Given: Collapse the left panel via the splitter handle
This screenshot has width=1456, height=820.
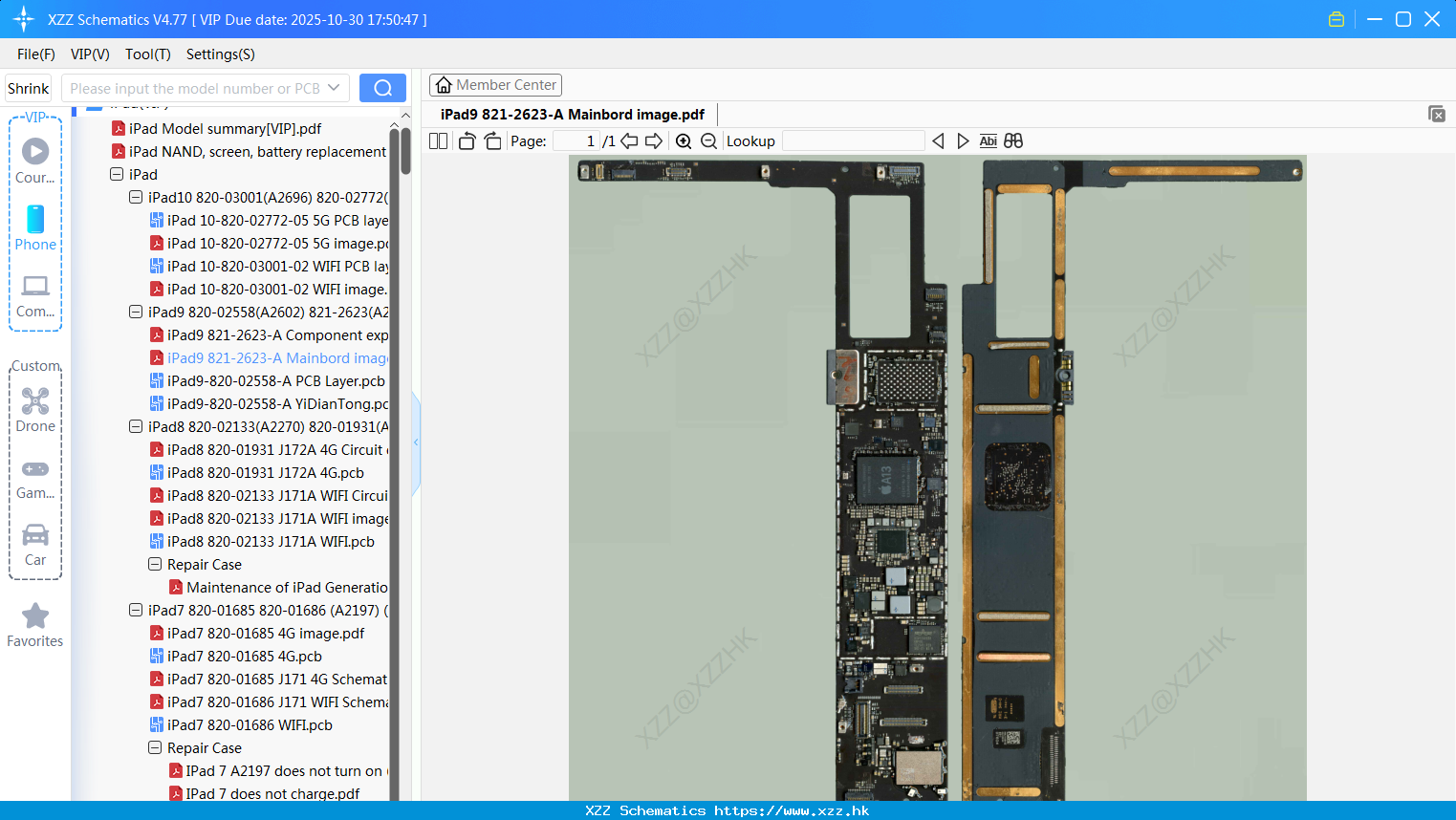Looking at the screenshot, I should click(416, 442).
